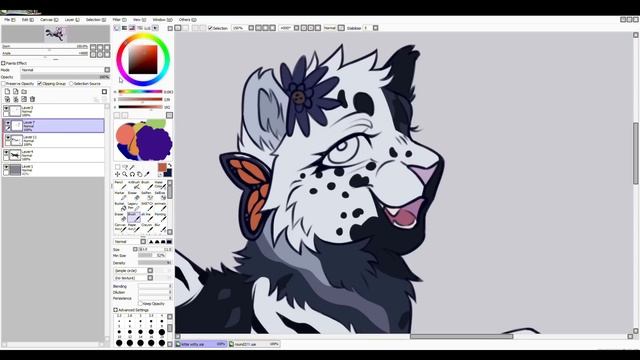Create a new linework layer
The height and width of the screenshot is (360, 640).
[x=16, y=91]
